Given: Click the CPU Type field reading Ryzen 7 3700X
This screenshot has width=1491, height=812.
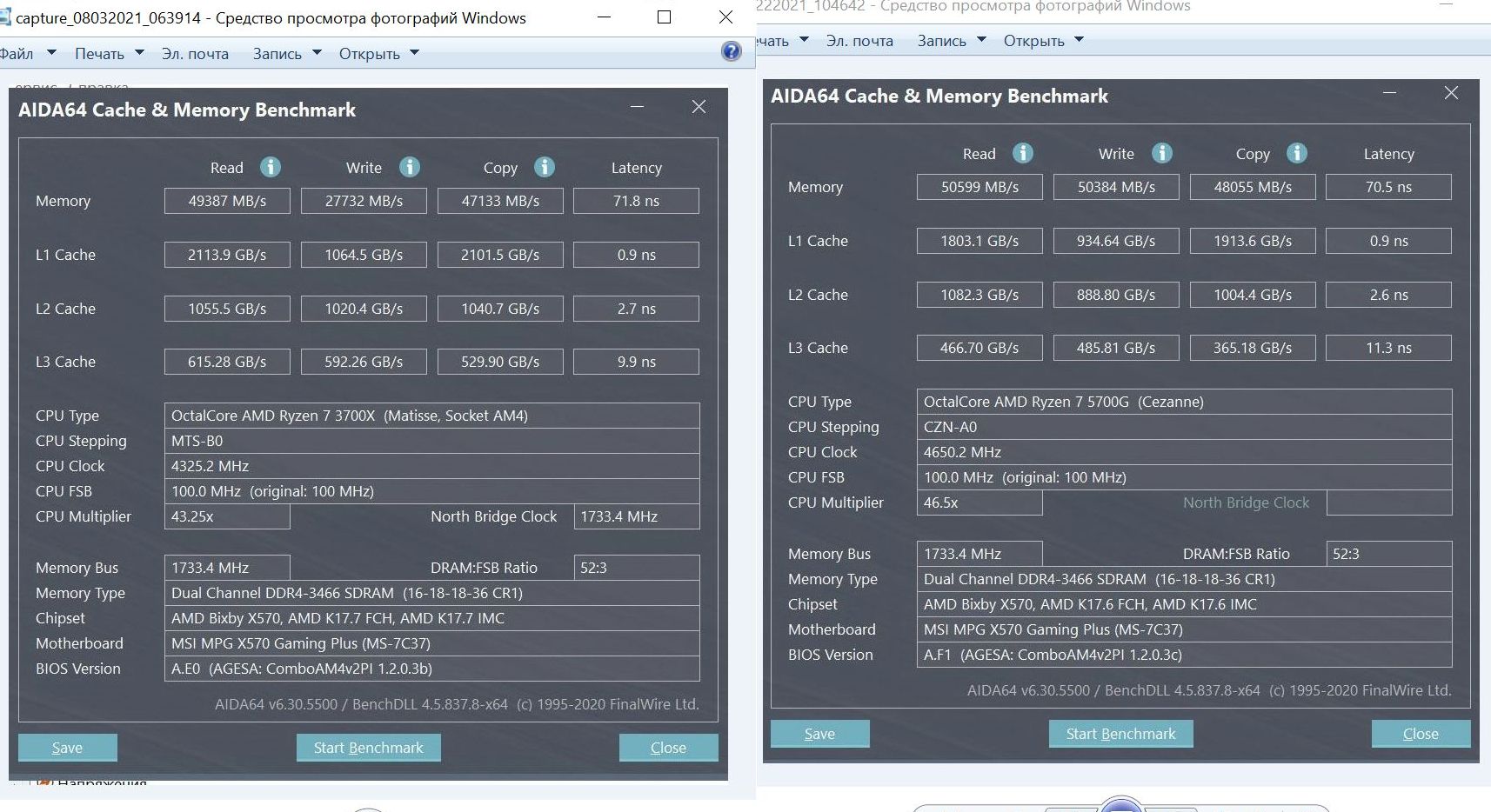Looking at the screenshot, I should [x=432, y=416].
